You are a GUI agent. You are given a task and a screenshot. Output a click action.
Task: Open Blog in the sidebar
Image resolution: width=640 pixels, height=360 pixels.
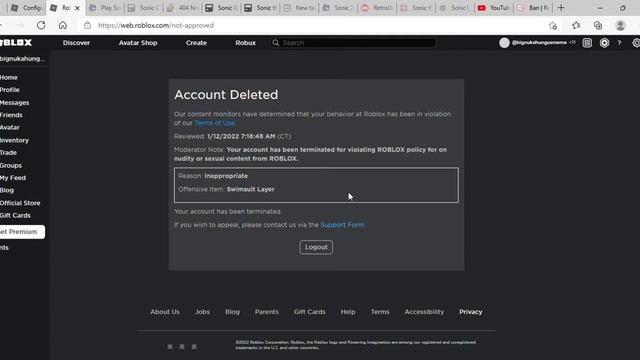point(7,190)
